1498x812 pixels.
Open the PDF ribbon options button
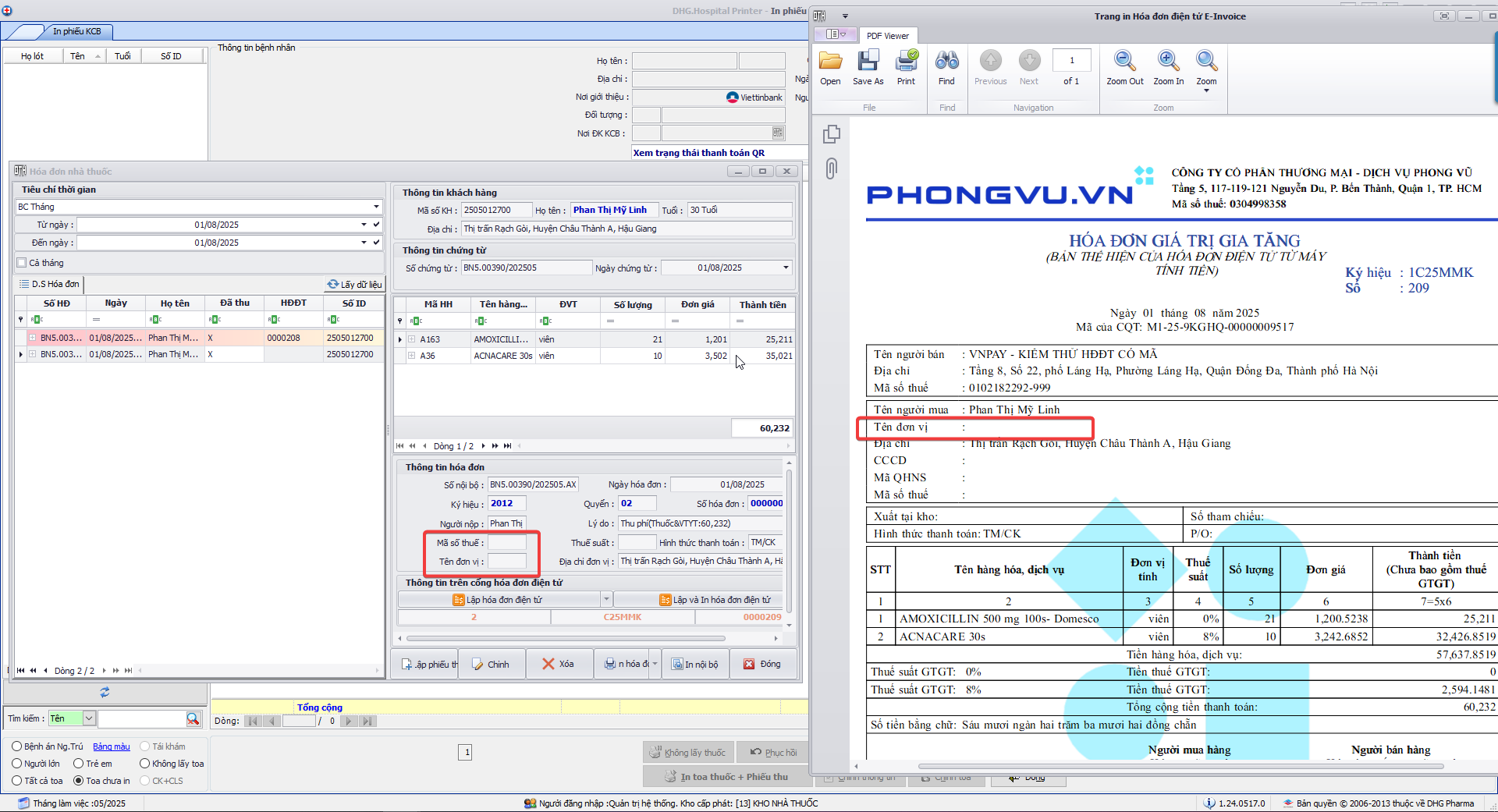click(x=836, y=34)
